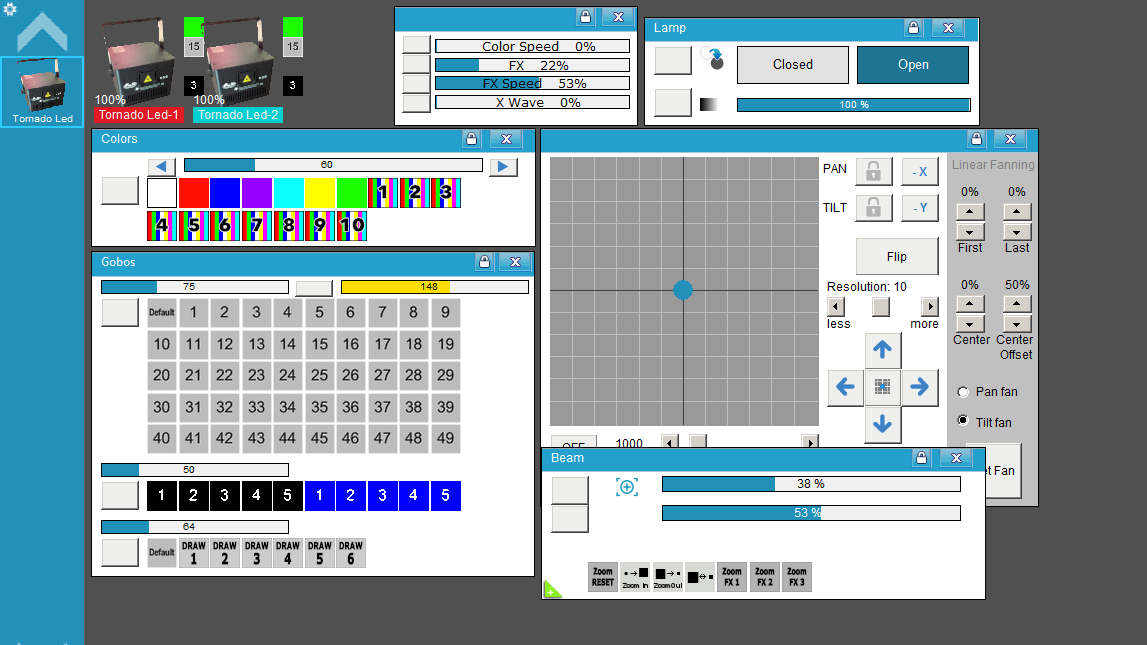The width and height of the screenshot is (1147, 645).
Task: Select multicolor pattern 4
Action: point(162,225)
